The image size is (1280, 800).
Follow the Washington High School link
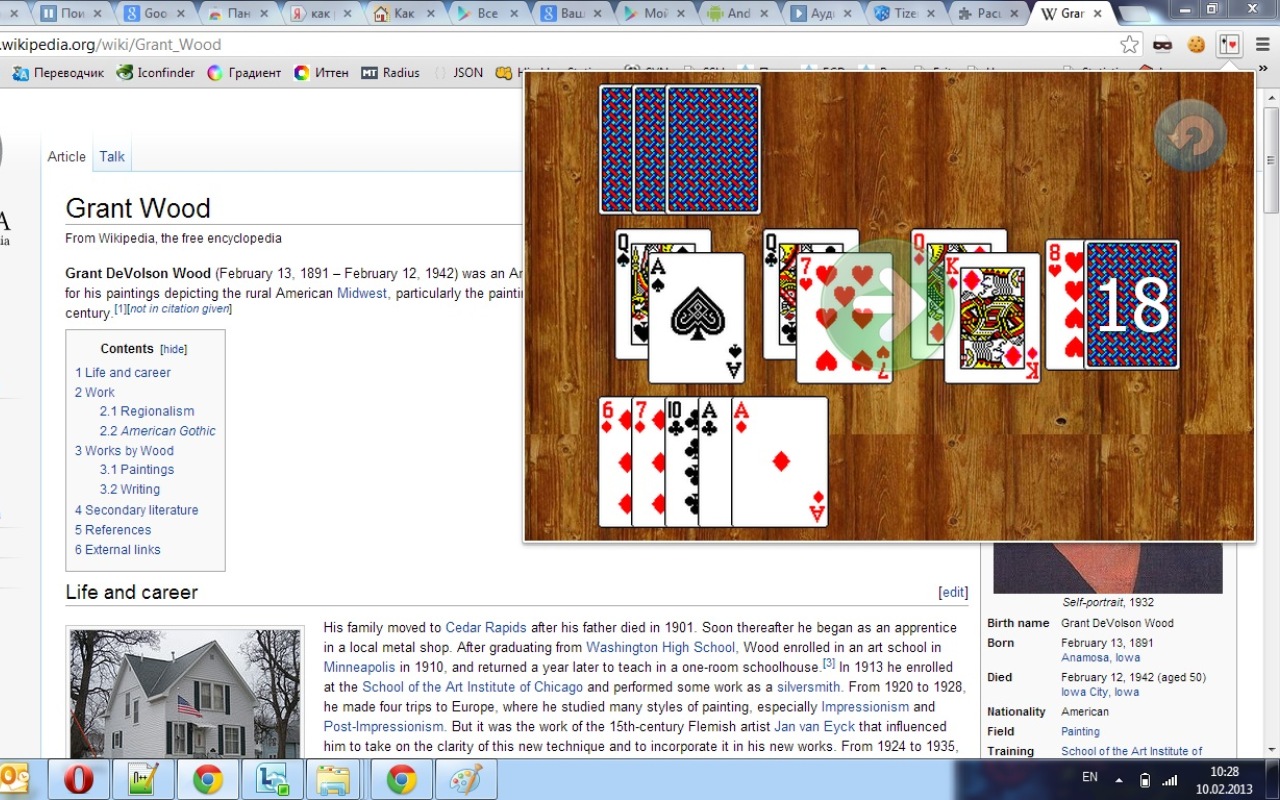[661, 647]
